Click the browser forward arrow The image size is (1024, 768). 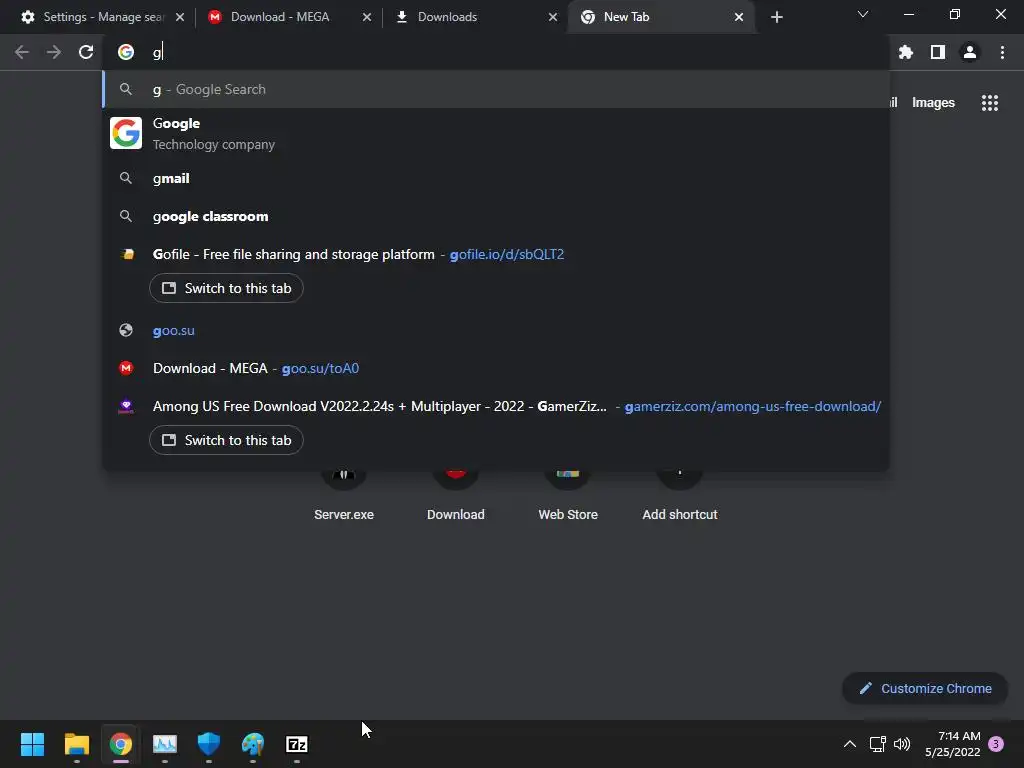pos(54,52)
